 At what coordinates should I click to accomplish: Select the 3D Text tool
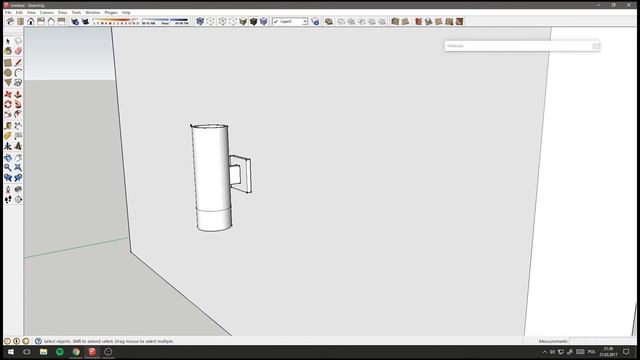click(18, 146)
